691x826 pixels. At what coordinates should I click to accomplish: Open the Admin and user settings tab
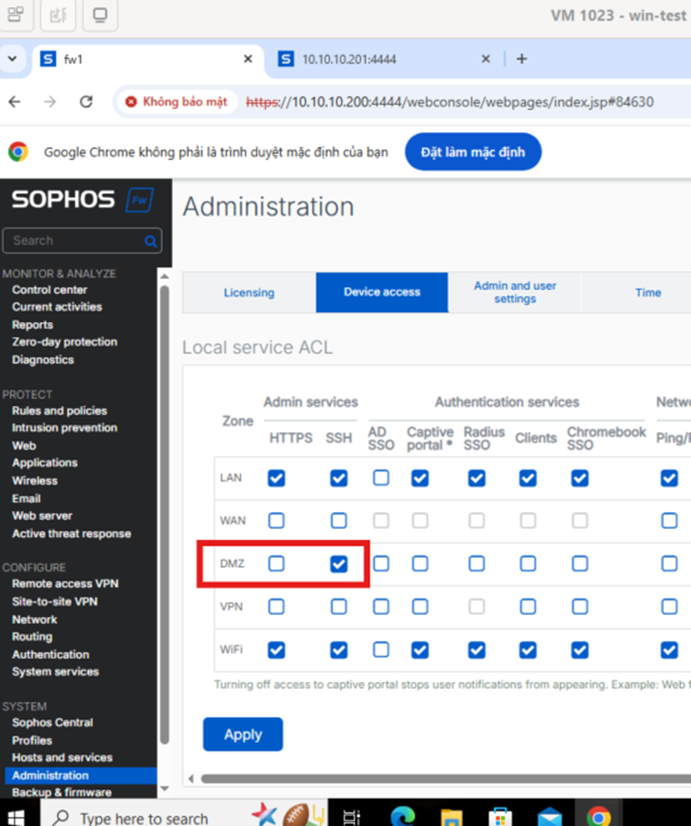coord(515,293)
